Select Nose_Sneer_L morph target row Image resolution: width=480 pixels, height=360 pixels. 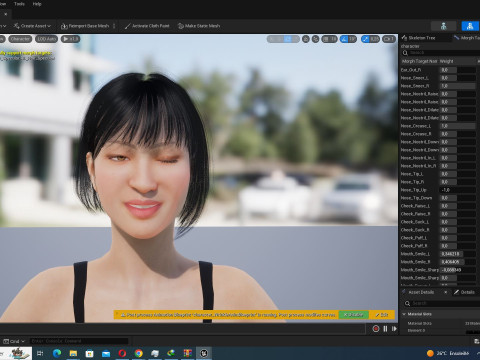click(415, 78)
